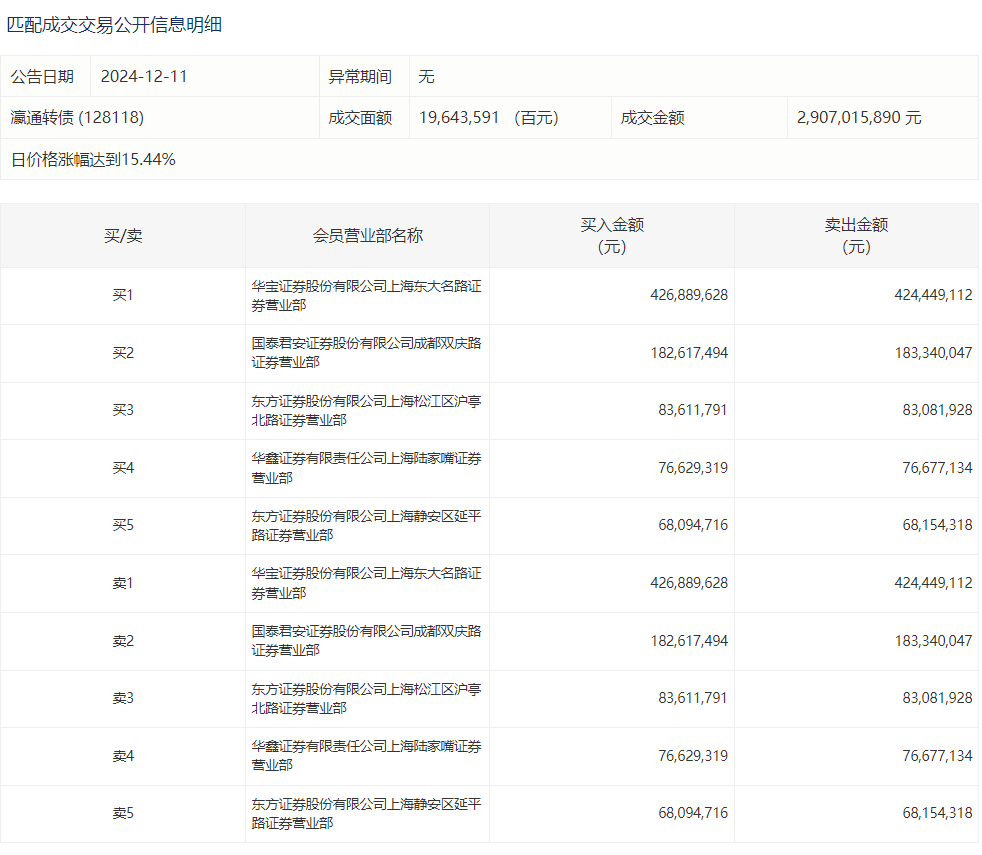Open 东方证券松江区 branch in 买3 row

point(366,411)
